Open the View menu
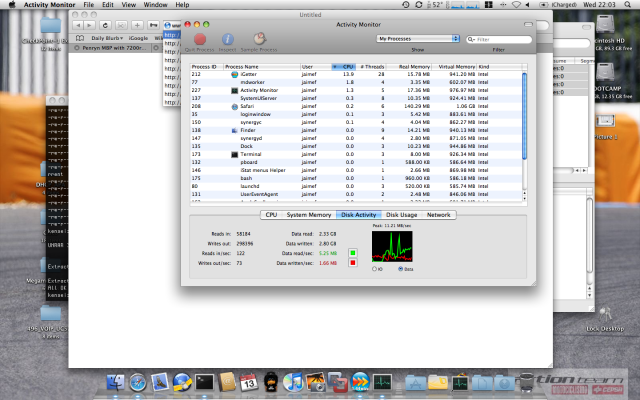The width and height of the screenshot is (640, 400). pyautogui.click(x=129, y=4)
